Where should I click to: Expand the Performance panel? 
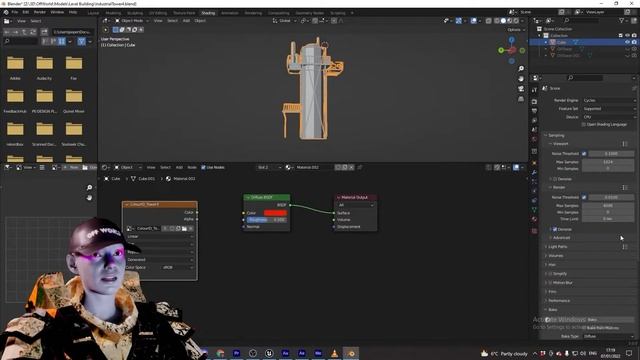(559, 300)
